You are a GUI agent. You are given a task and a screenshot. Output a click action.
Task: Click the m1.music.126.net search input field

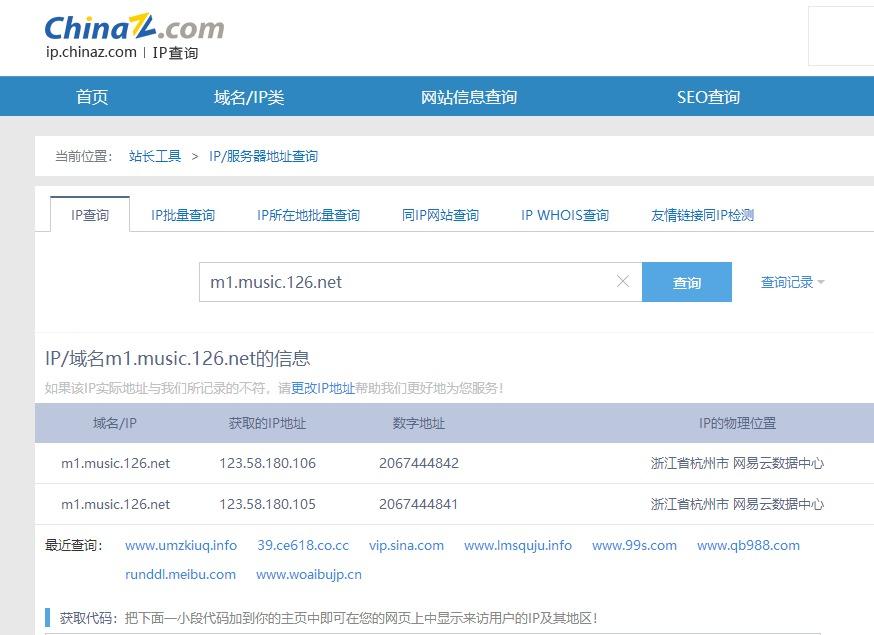420,282
